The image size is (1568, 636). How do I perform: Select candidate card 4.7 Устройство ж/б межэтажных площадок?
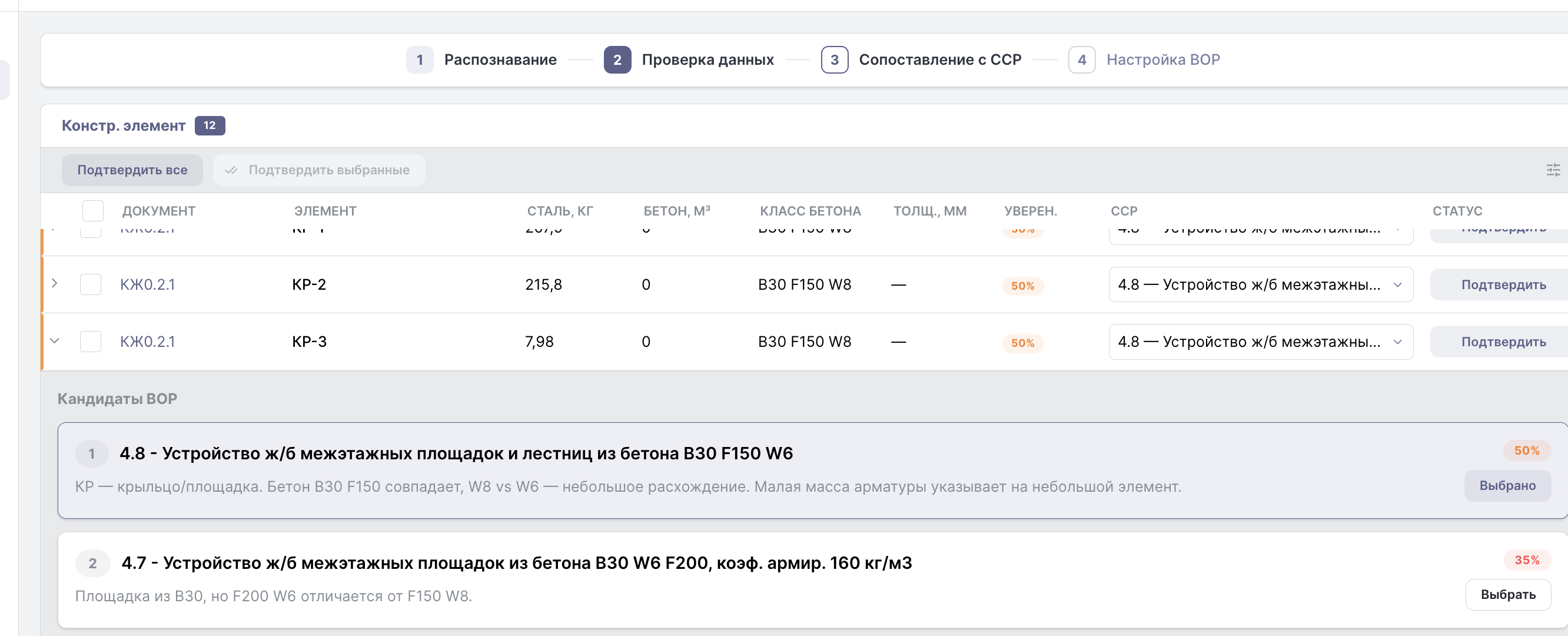(x=813, y=580)
